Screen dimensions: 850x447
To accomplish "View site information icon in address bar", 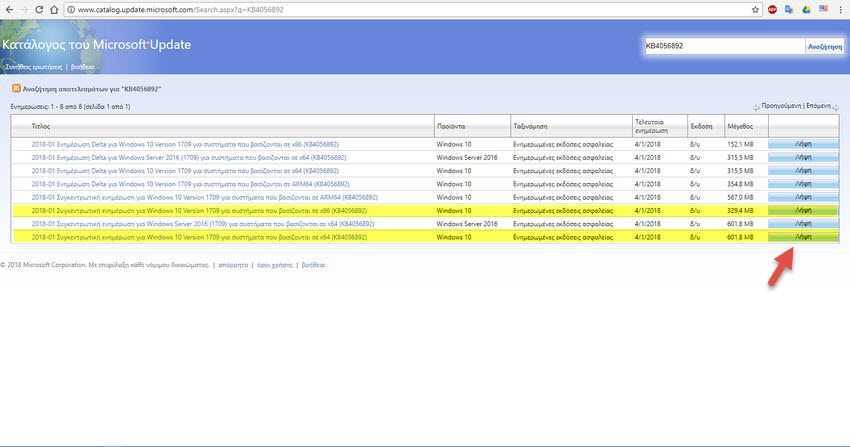I will 71,10.
